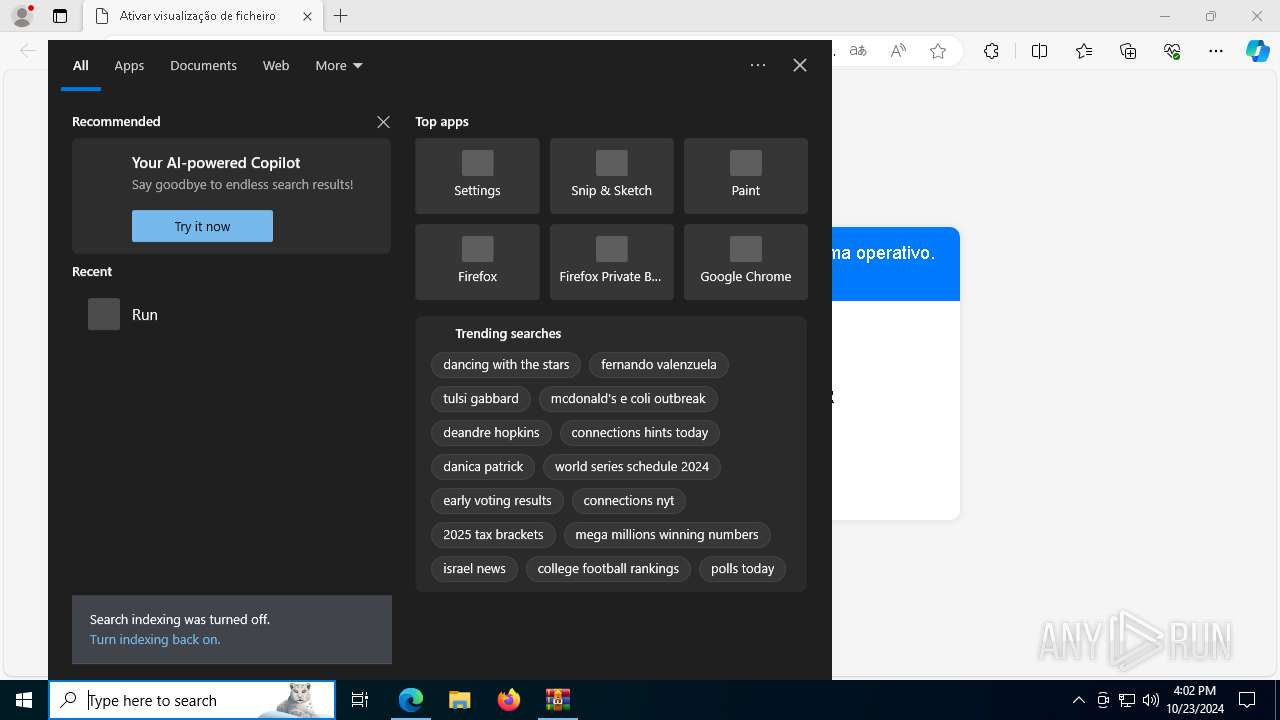
Task: Search trending dancing with the stars
Action: pos(506,365)
